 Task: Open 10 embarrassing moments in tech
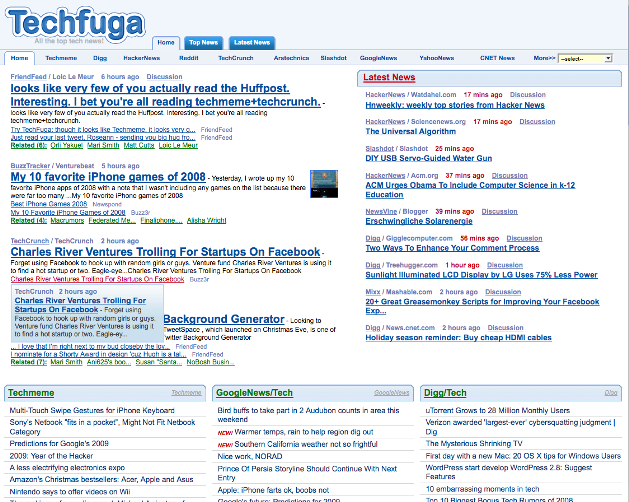click(x=482, y=489)
